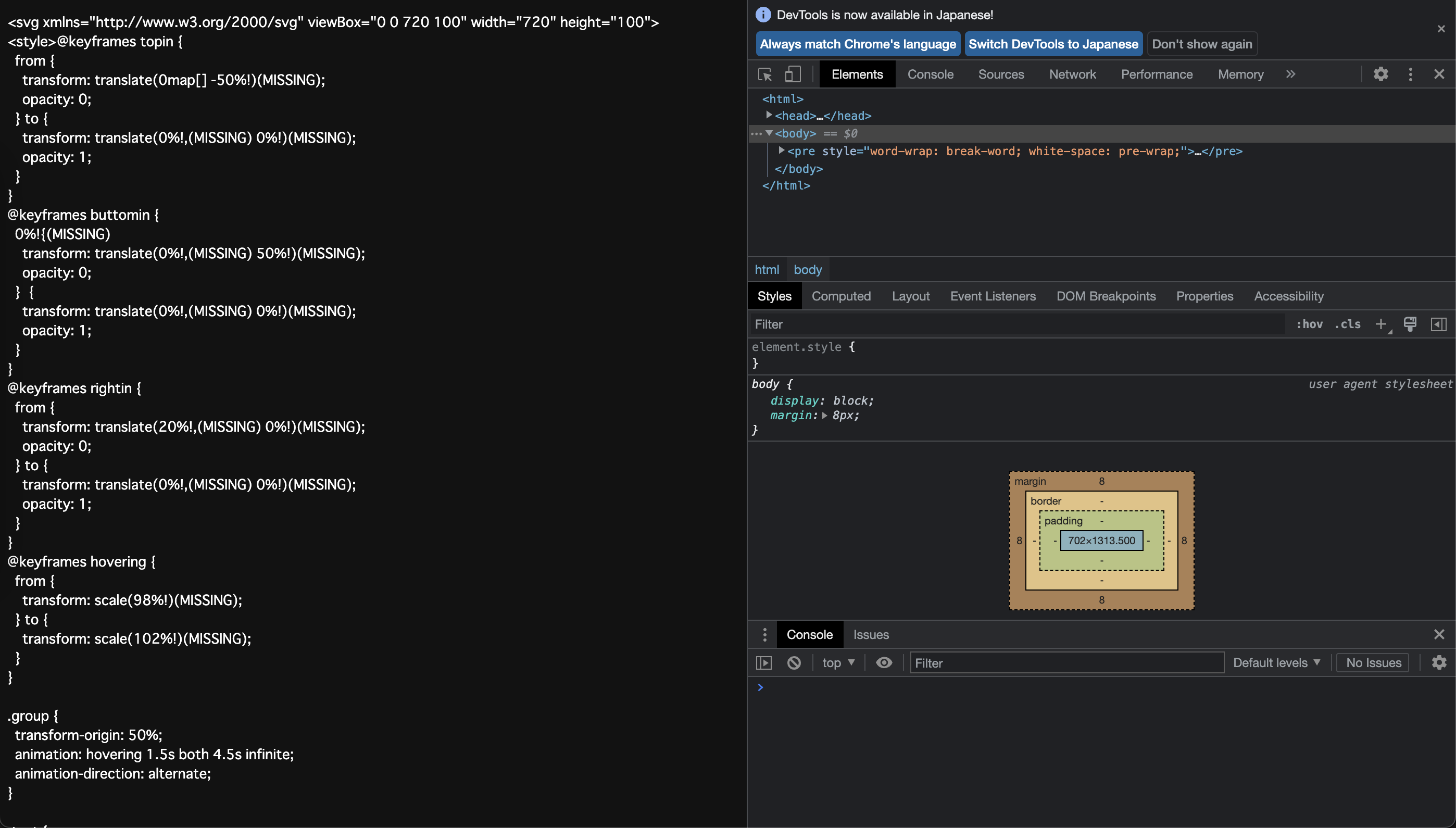Open the Performance tab
The height and width of the screenshot is (828, 1456).
(1157, 74)
